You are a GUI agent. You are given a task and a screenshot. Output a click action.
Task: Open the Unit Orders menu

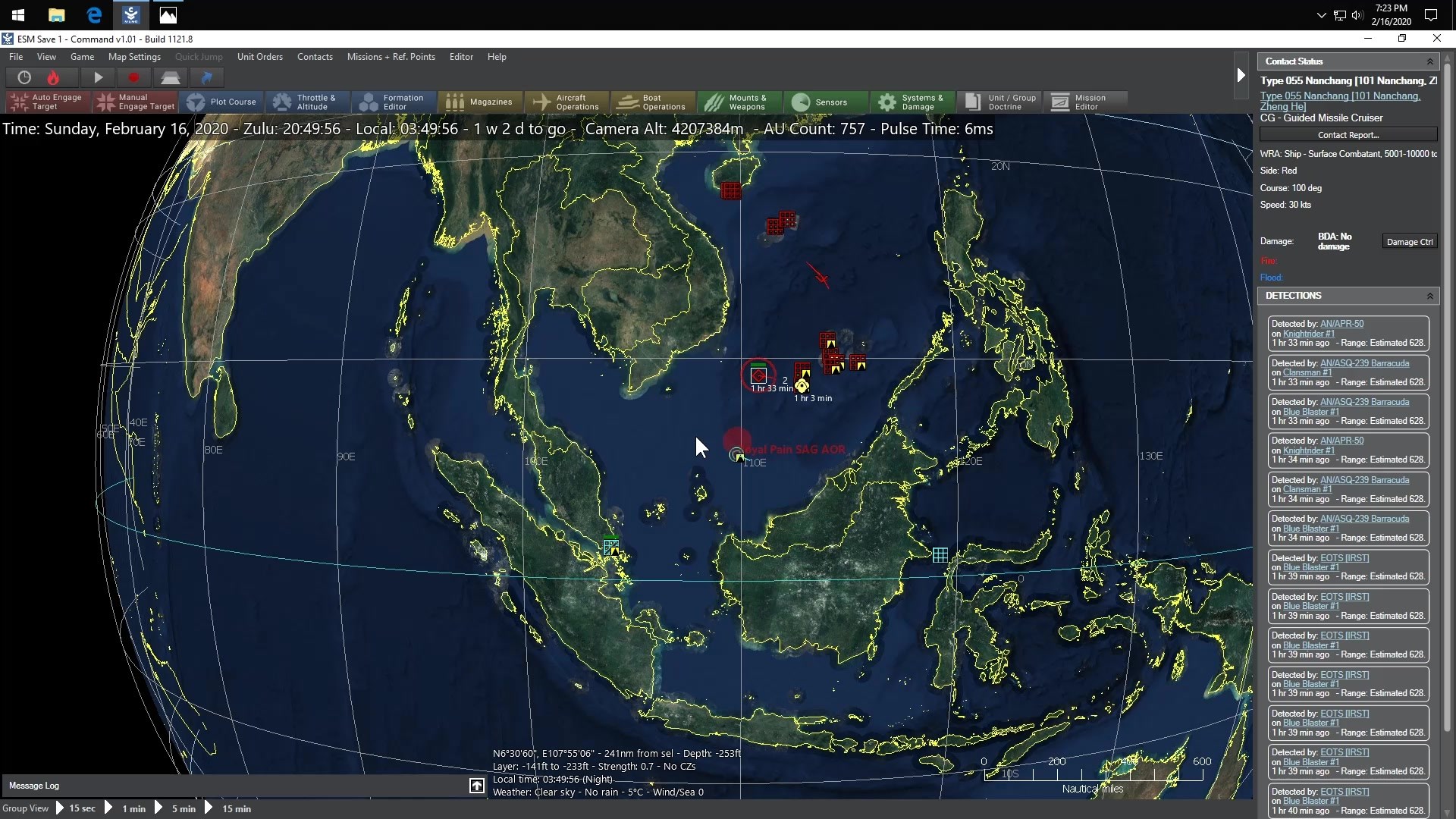pos(260,57)
